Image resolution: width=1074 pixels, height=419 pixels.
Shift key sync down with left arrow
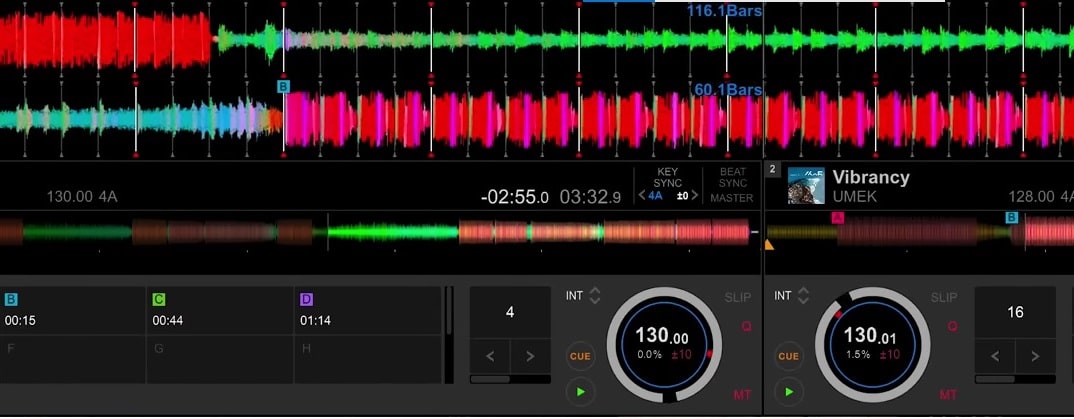[642, 196]
